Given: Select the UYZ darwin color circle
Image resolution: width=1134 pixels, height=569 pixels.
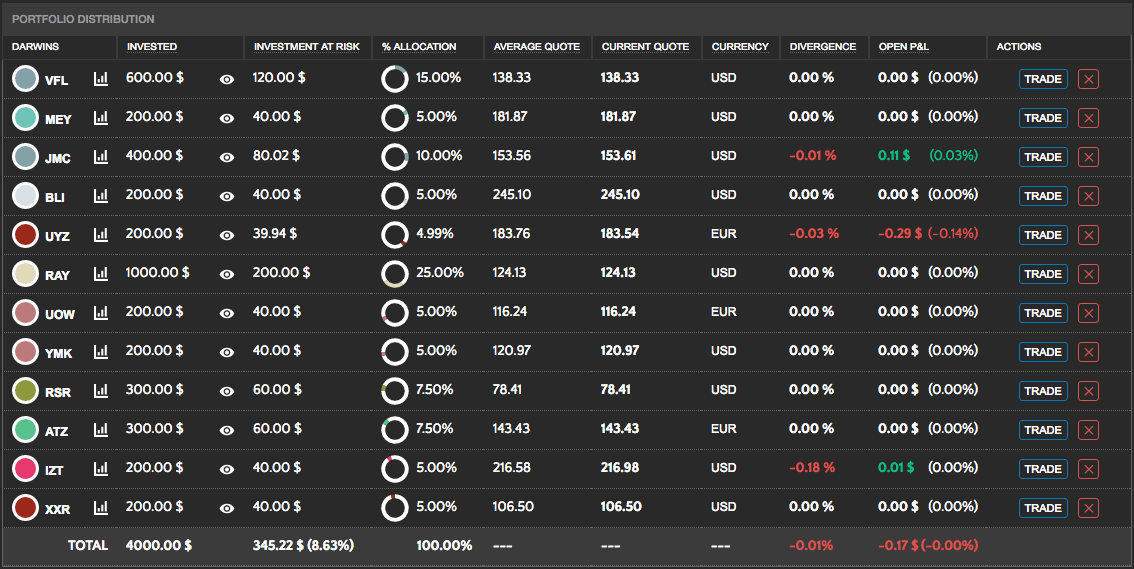Looking at the screenshot, I should click(x=26, y=234).
